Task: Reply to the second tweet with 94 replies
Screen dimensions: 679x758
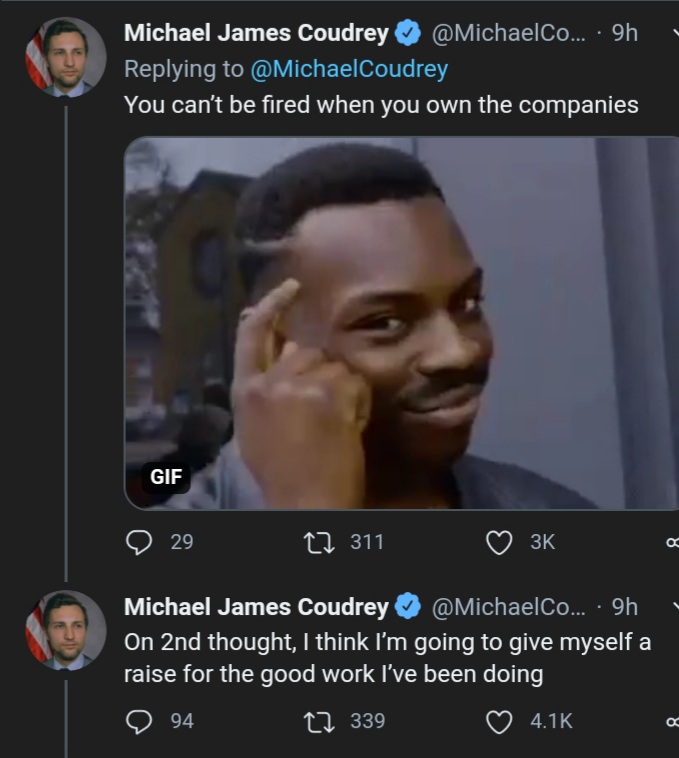Action: 139,721
